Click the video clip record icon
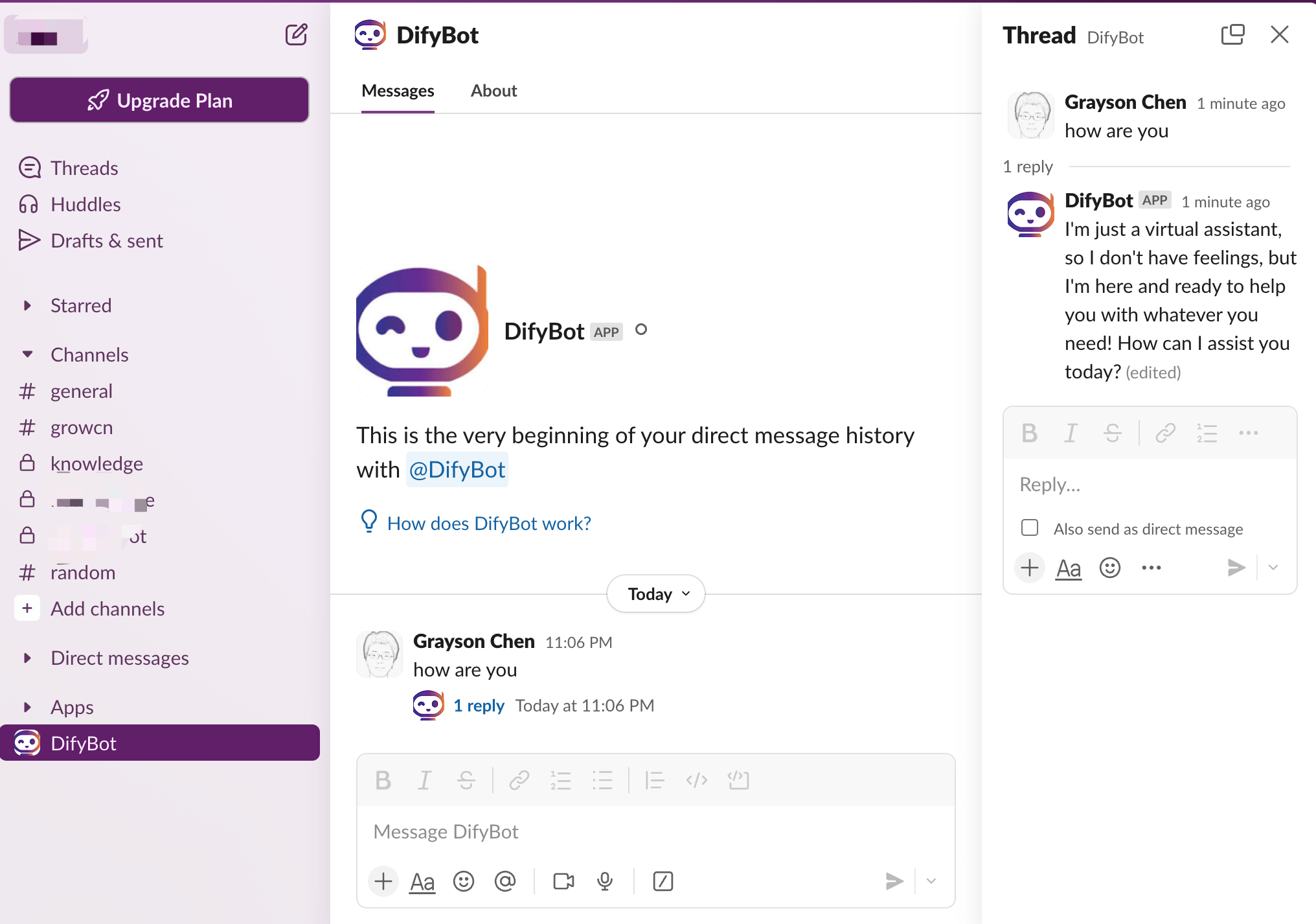 tap(563, 881)
